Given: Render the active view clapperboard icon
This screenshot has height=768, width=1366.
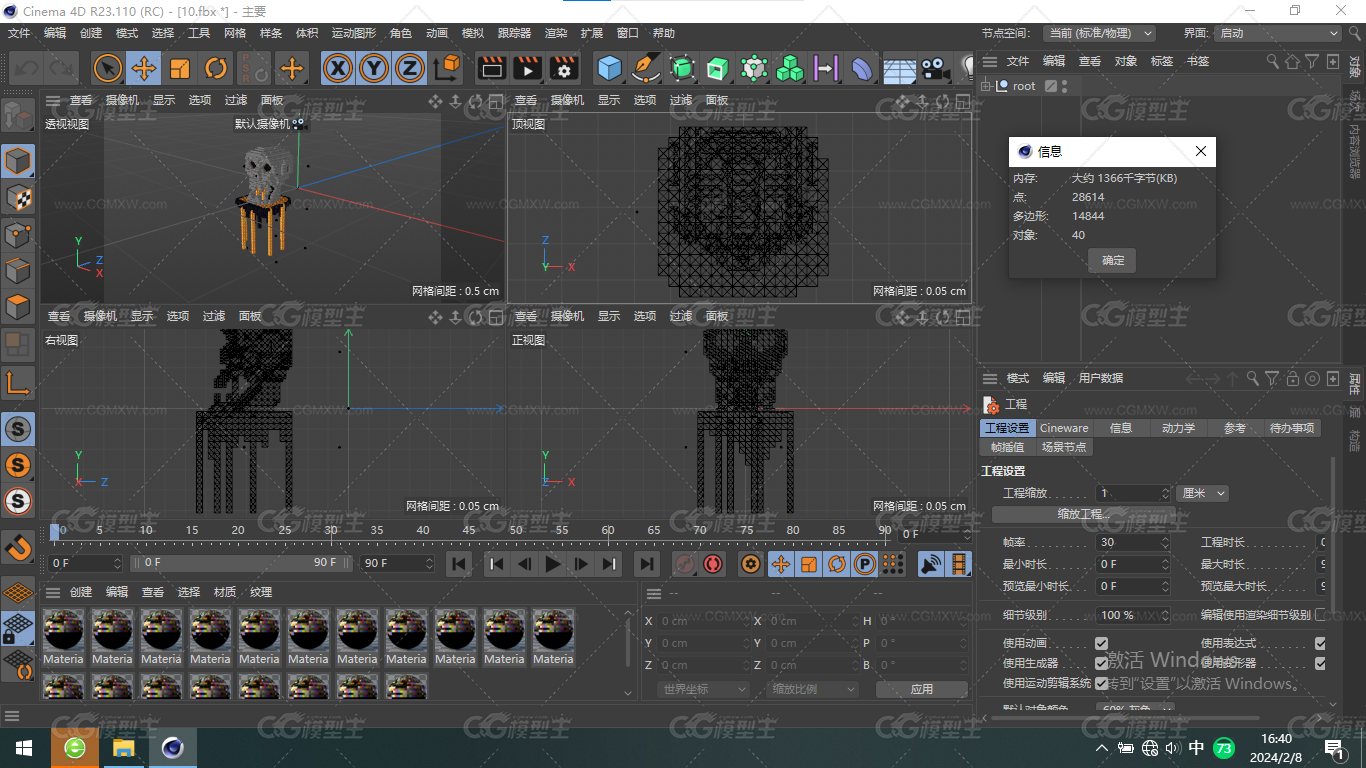Looking at the screenshot, I should click(491, 68).
